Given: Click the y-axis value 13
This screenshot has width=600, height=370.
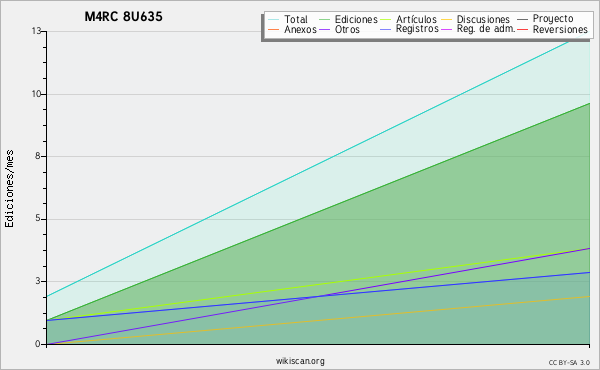Looking at the screenshot, I should pos(36,31).
